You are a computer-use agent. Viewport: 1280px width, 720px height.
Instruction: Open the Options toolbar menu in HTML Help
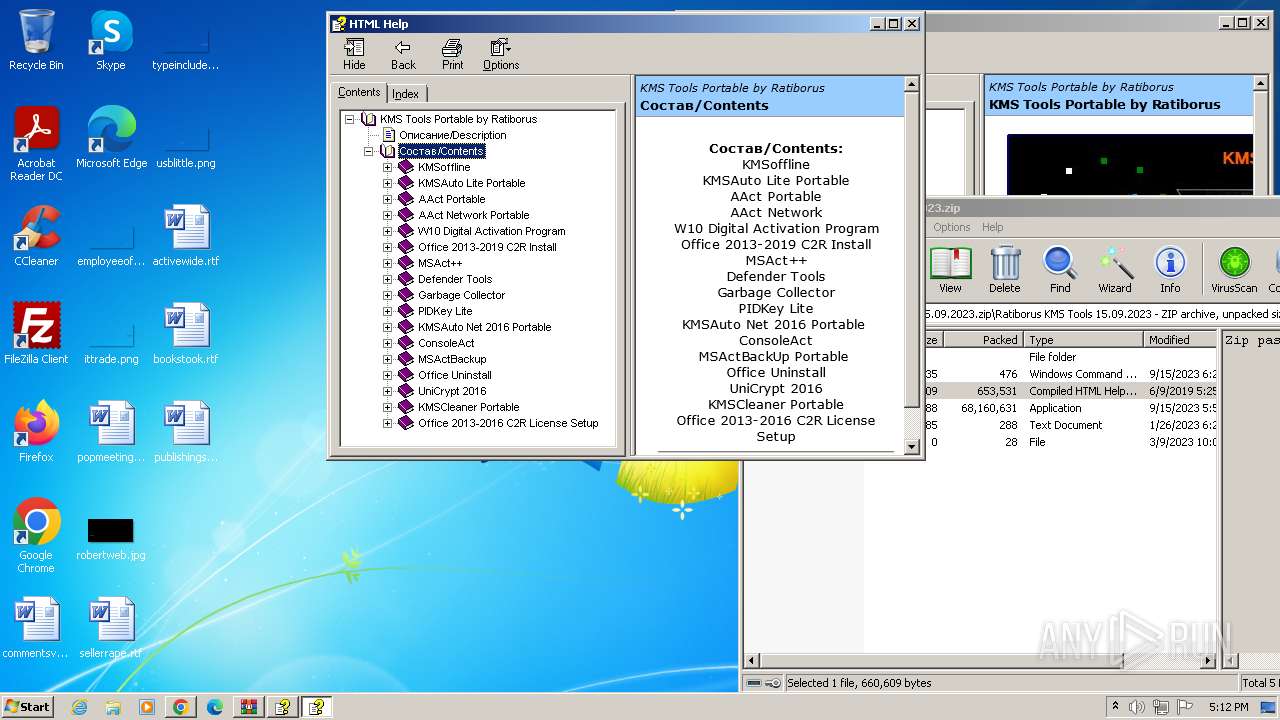[x=501, y=54]
